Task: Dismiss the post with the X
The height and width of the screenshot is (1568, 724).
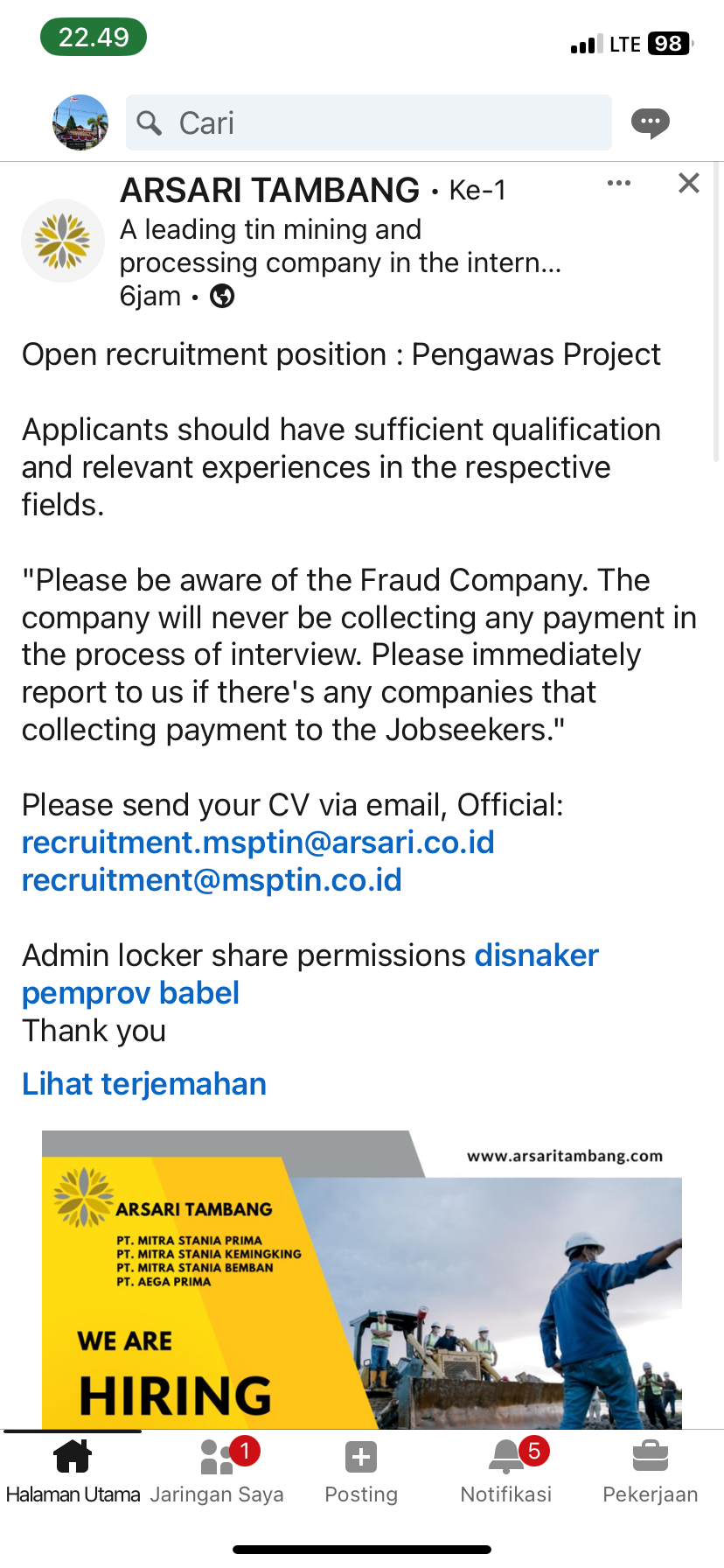Action: 689,183
